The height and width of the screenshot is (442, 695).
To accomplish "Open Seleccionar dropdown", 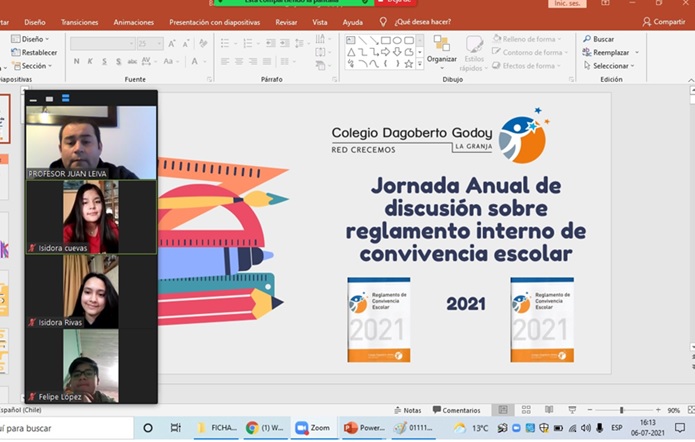I will 609,66.
